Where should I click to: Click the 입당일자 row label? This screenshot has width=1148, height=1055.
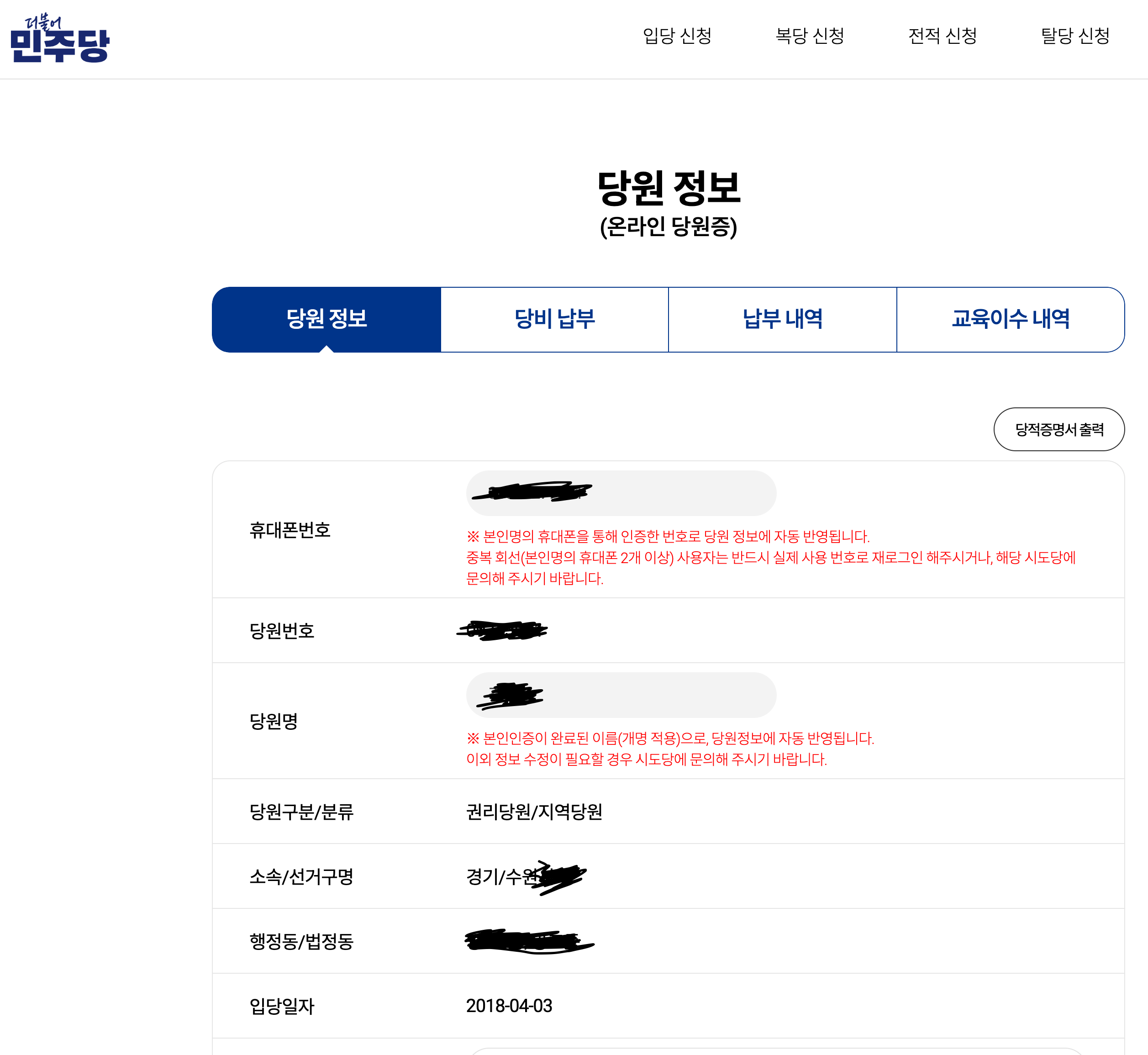[282, 1006]
